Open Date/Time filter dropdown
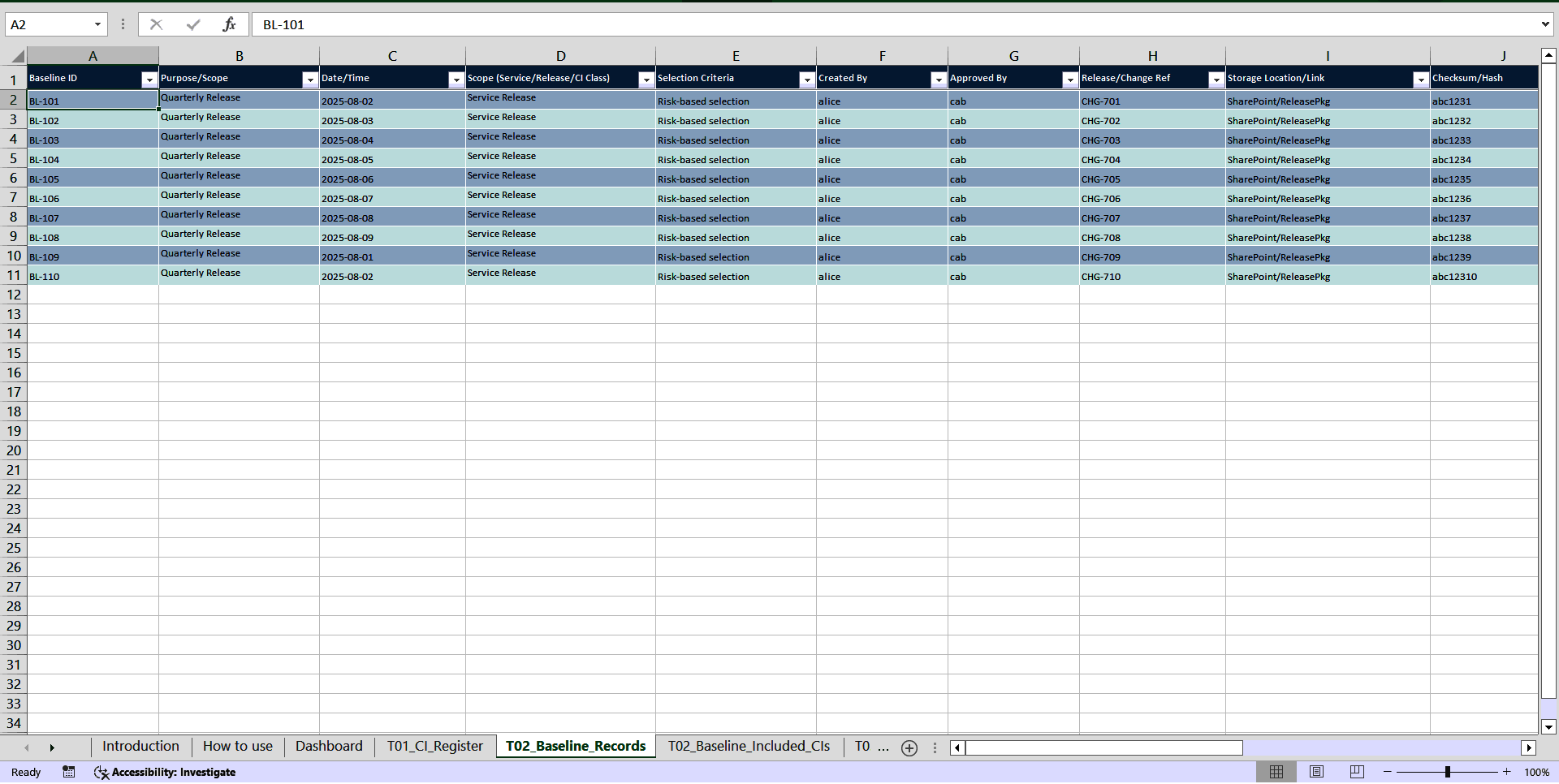The height and width of the screenshot is (784, 1559). click(x=456, y=80)
